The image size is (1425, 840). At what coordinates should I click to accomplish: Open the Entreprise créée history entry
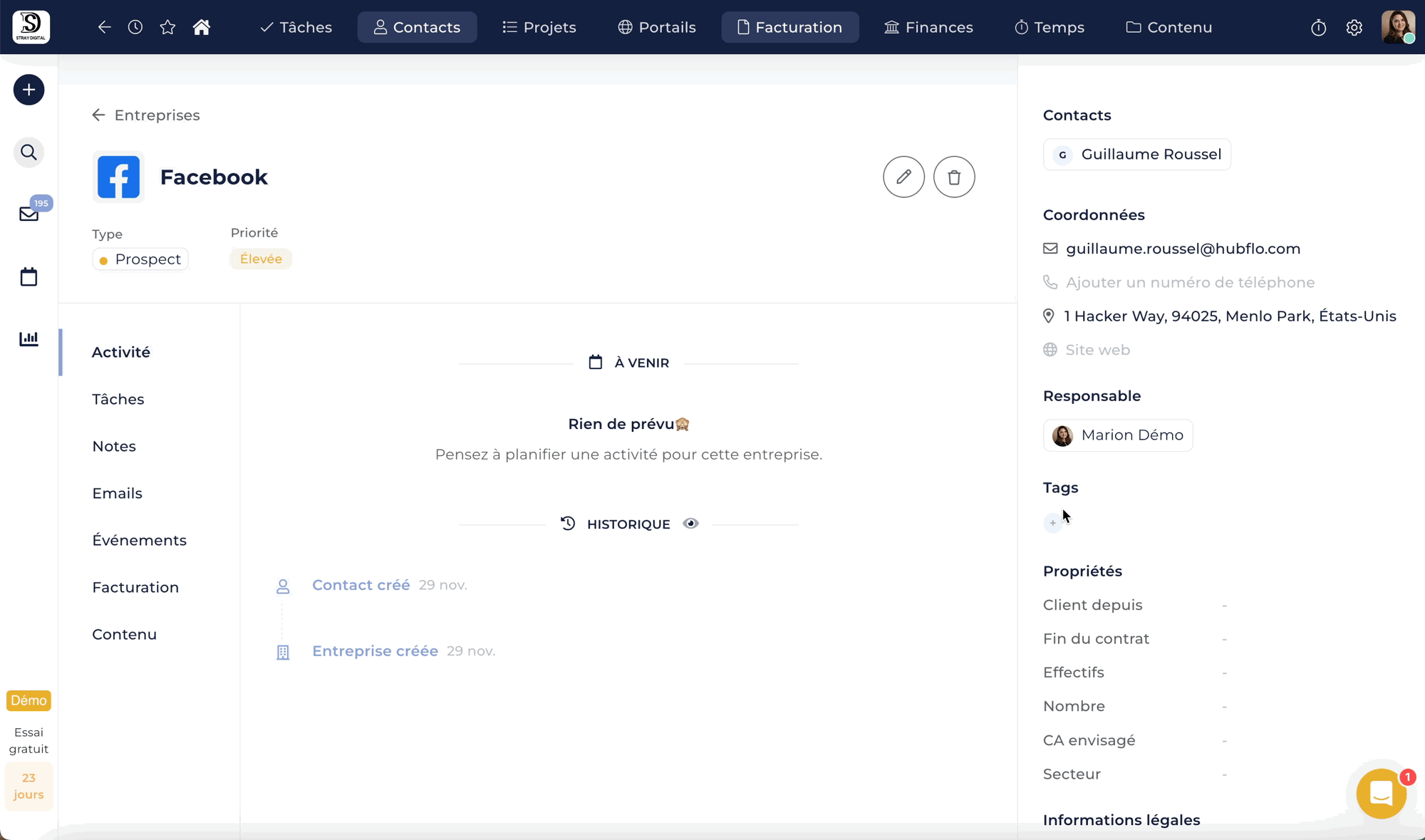375,651
